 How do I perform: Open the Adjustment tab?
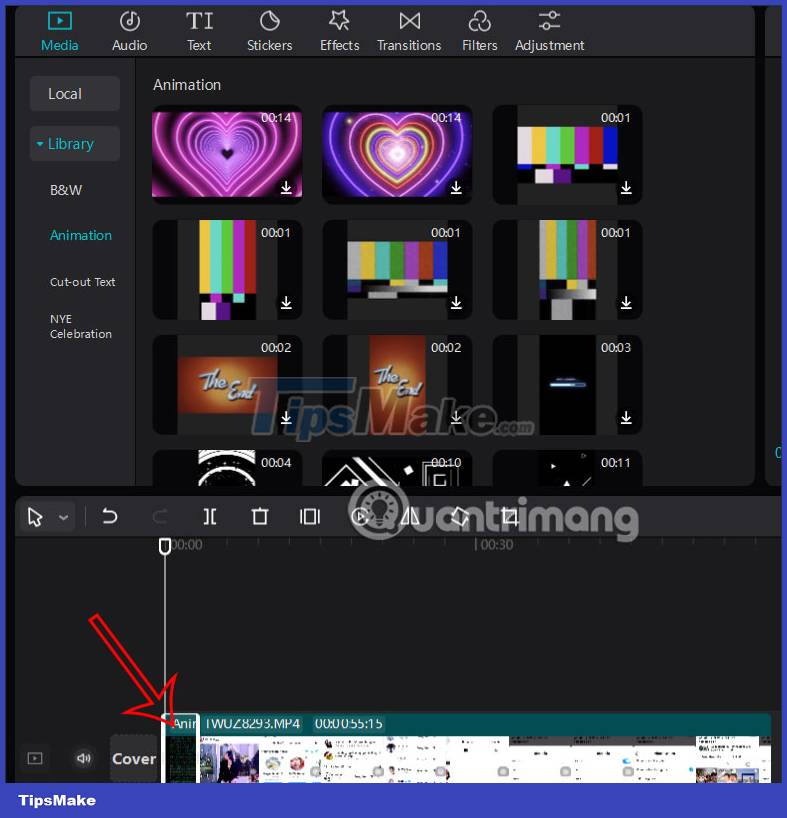tap(549, 32)
